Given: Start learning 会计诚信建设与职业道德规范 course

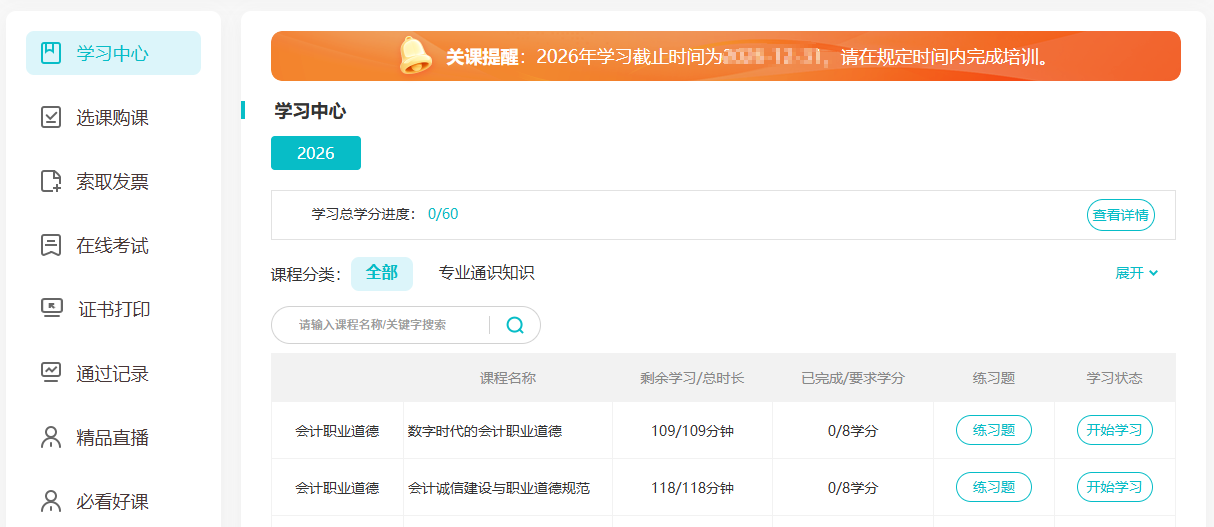Looking at the screenshot, I should [1115, 487].
